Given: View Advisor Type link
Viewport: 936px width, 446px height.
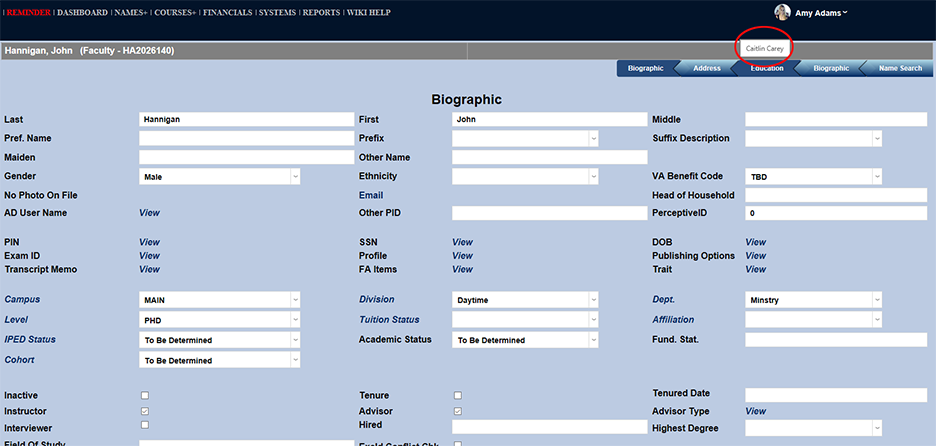Looking at the screenshot, I should [756, 411].
